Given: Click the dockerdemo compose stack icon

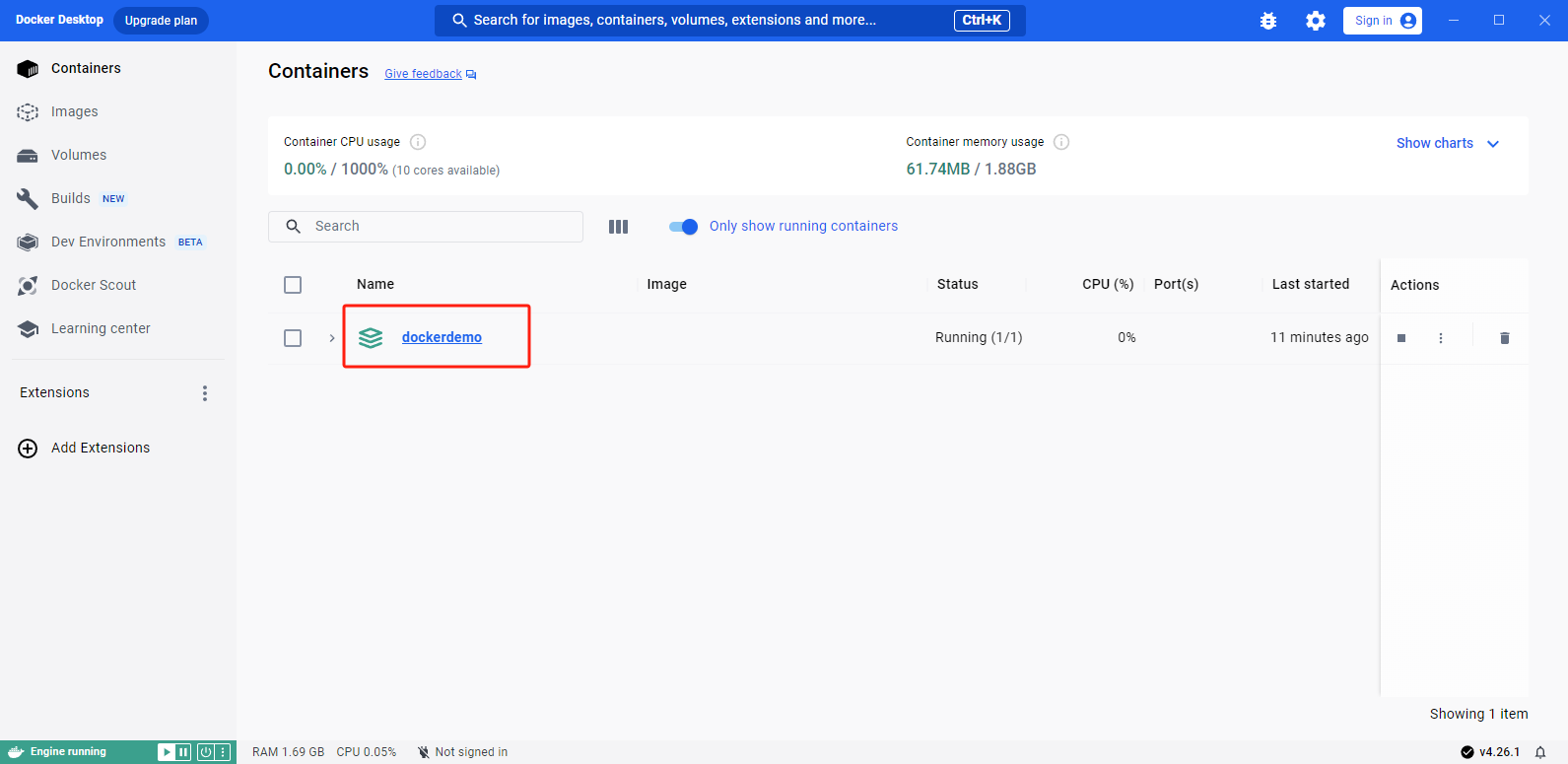Looking at the screenshot, I should [x=371, y=338].
